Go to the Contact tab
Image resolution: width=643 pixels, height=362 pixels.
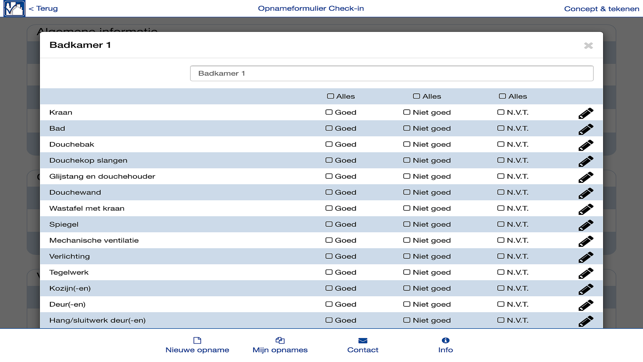point(363,345)
